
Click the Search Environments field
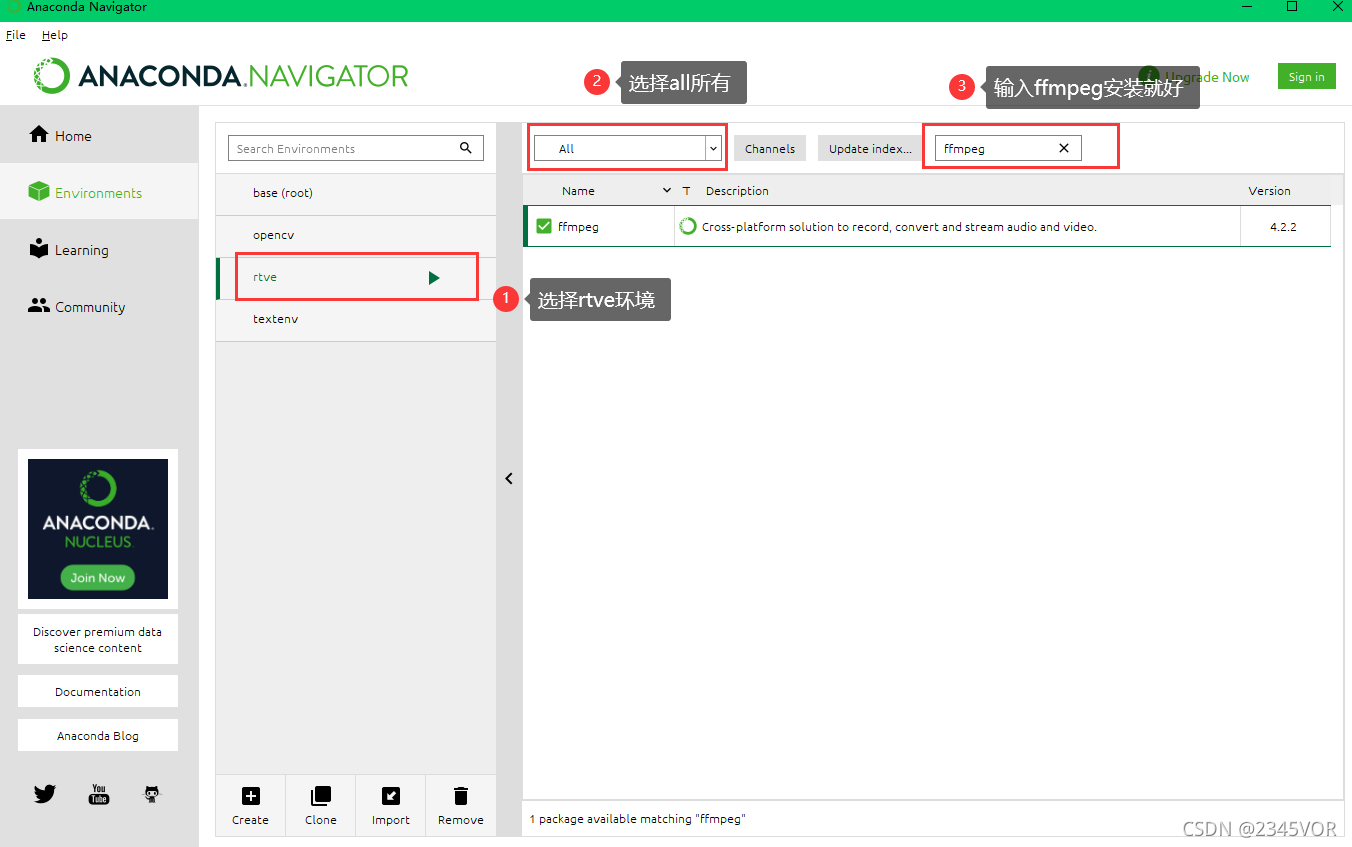[356, 148]
